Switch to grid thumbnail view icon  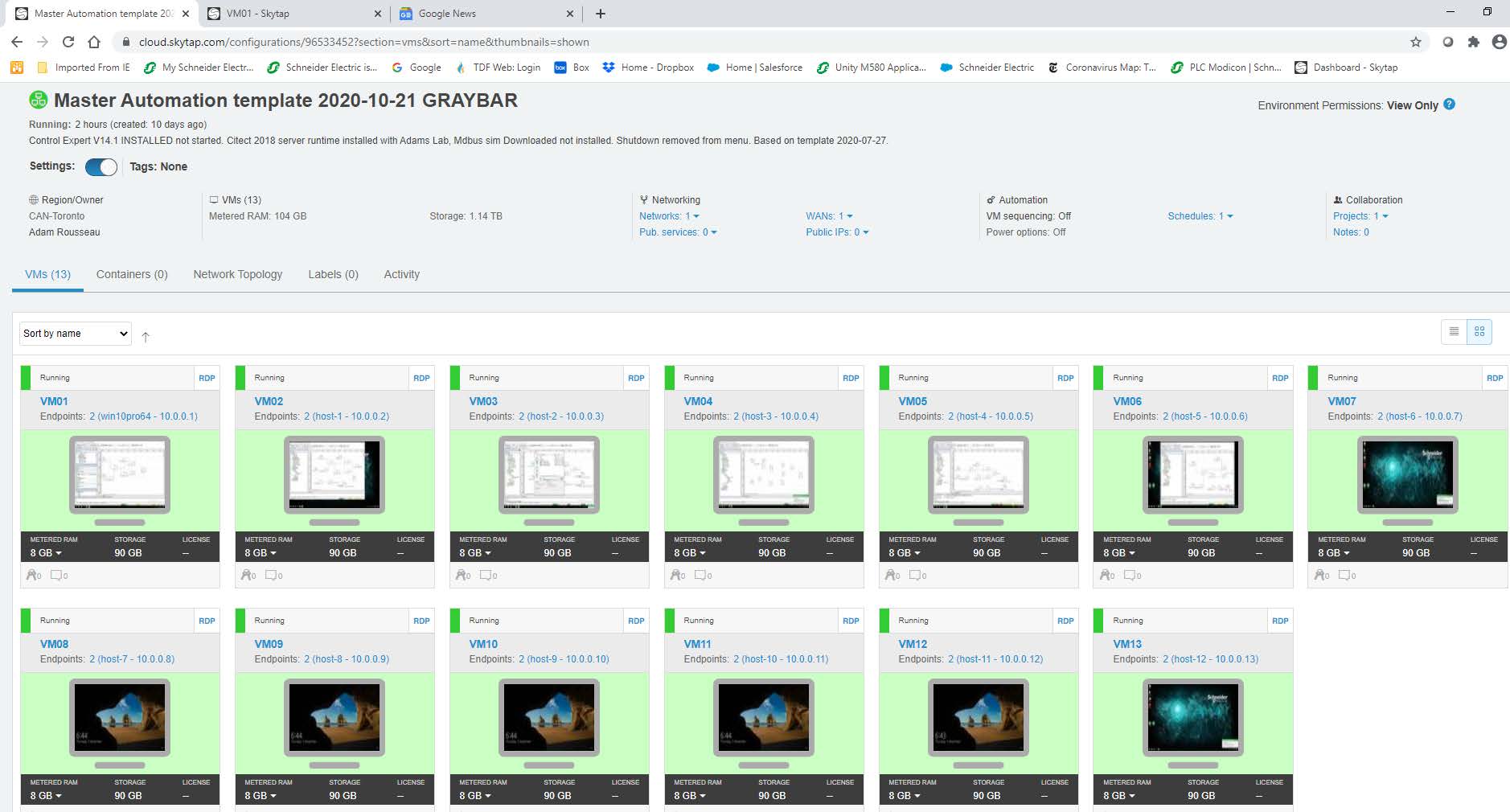coord(1479,331)
